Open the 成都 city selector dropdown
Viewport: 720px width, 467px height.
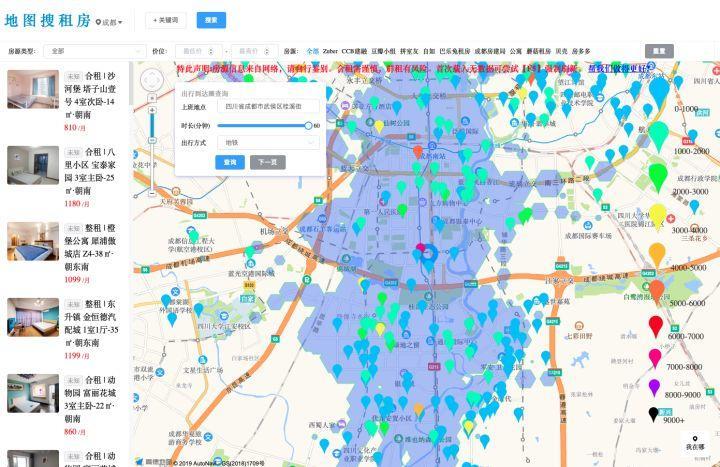coord(109,22)
